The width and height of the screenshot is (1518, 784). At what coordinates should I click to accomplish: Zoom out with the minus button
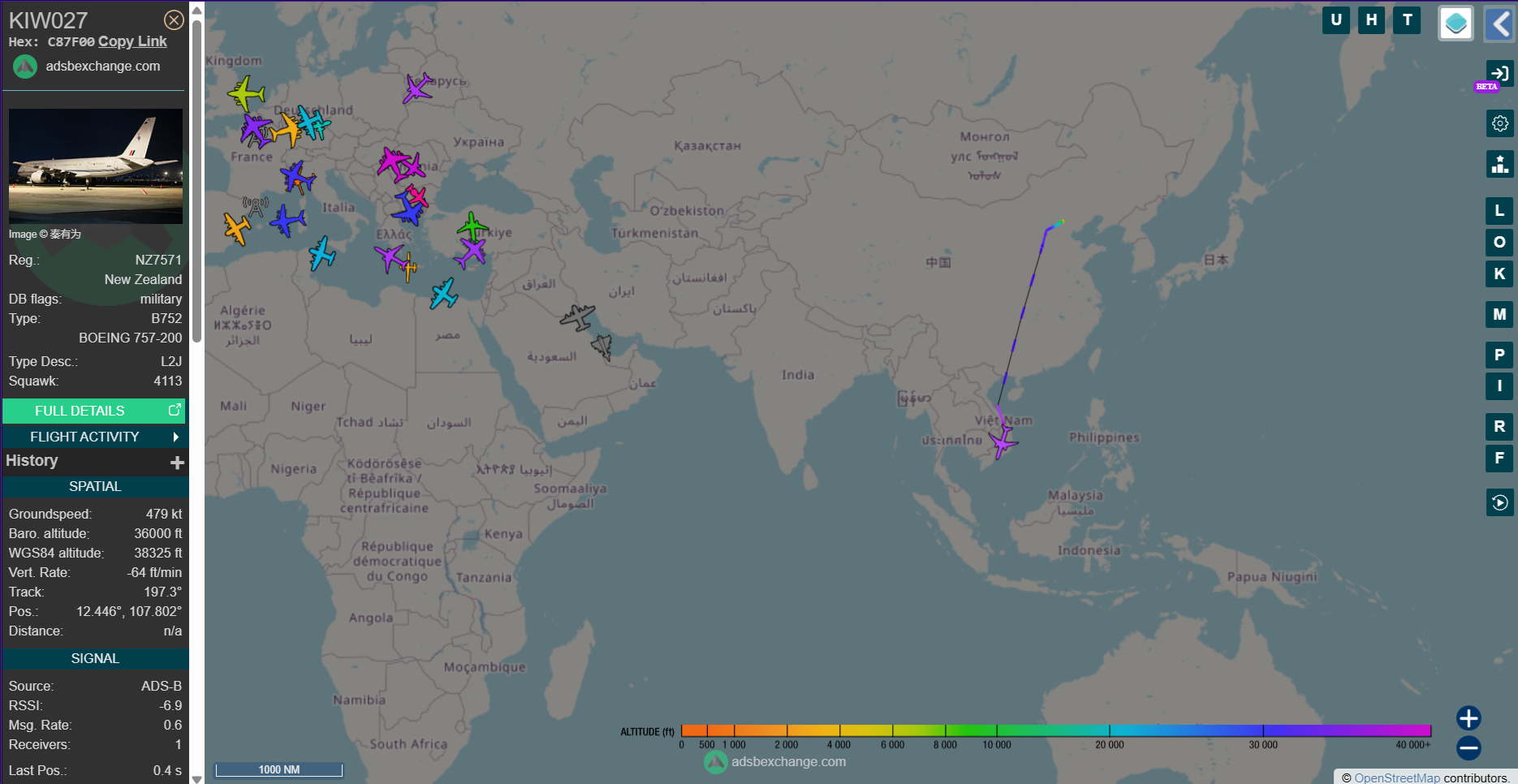[x=1468, y=747]
